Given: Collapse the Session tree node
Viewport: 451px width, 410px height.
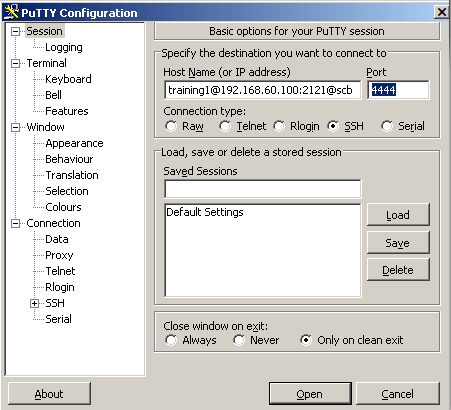Looking at the screenshot, I should point(15,32).
